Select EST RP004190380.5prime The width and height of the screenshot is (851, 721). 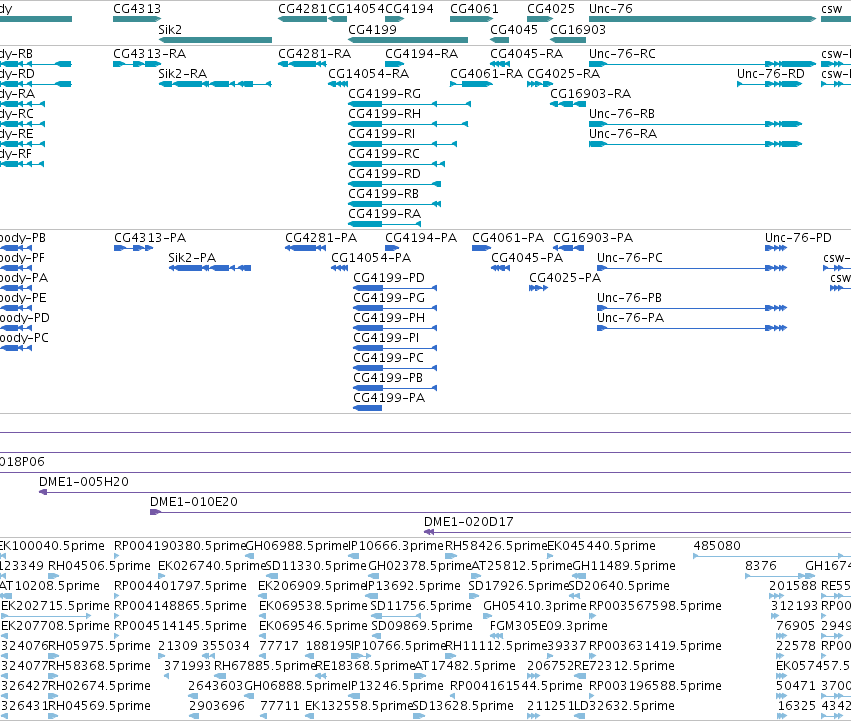tap(180, 546)
